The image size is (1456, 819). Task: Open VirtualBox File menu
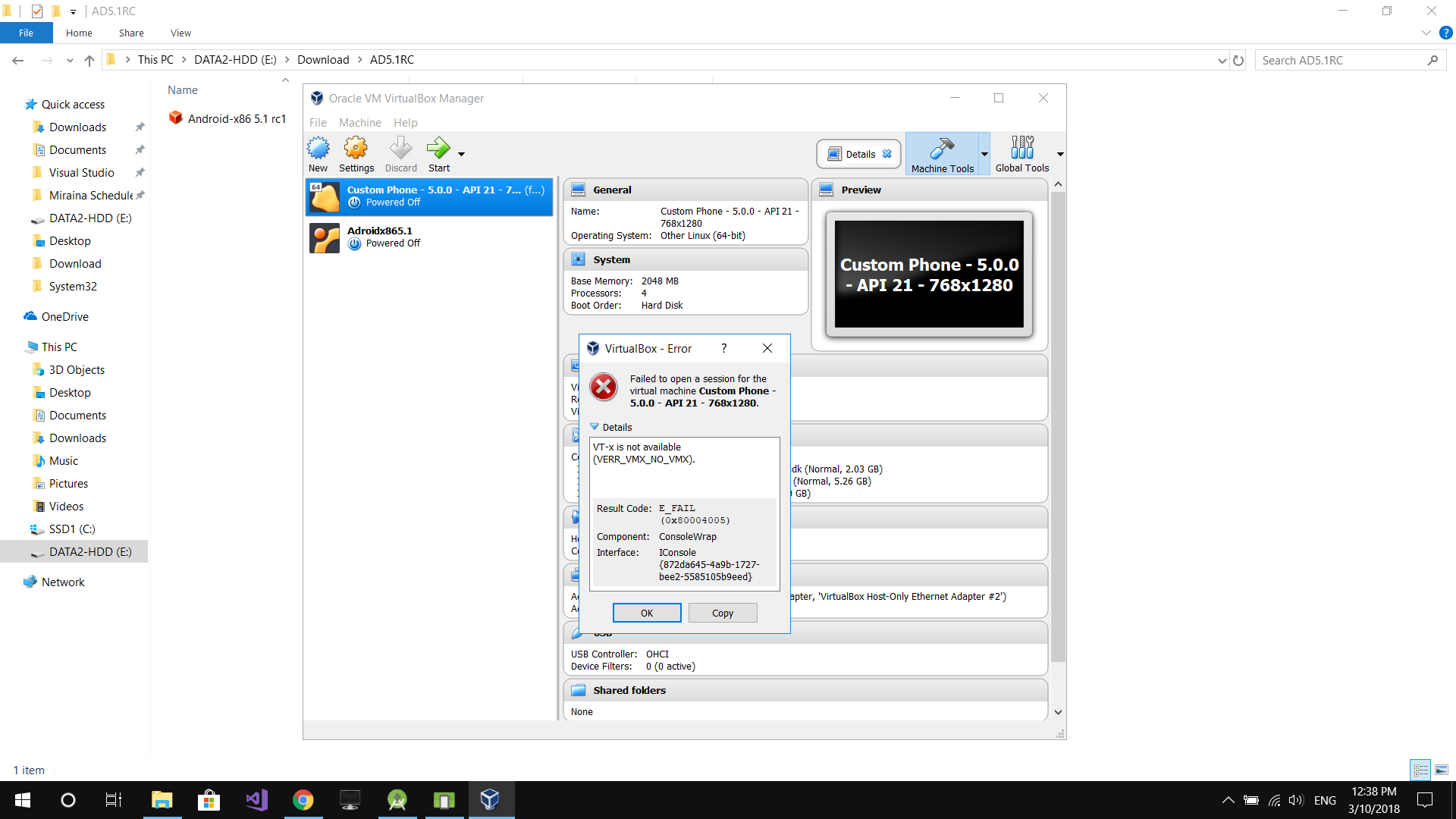click(318, 123)
